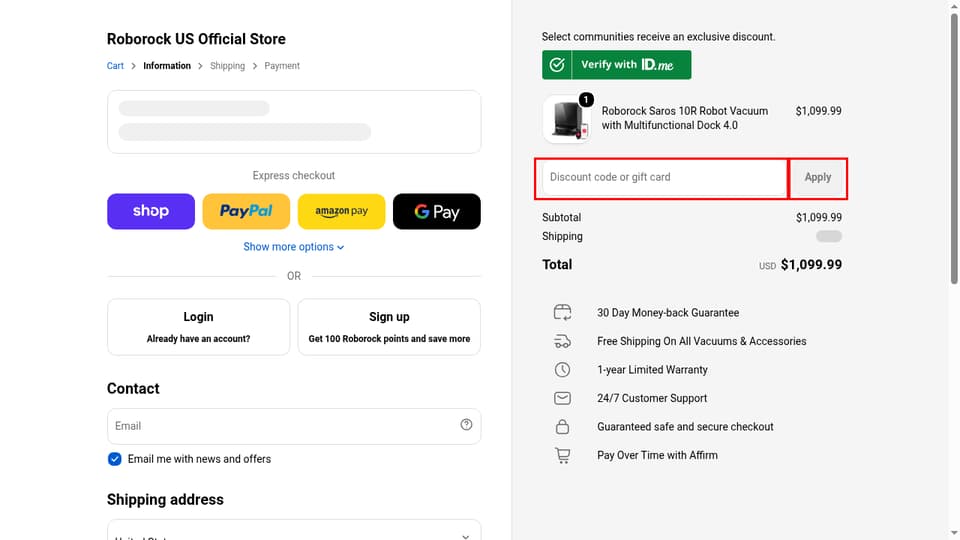
Task: Click the Affirm shopping cart icon
Action: click(562, 456)
